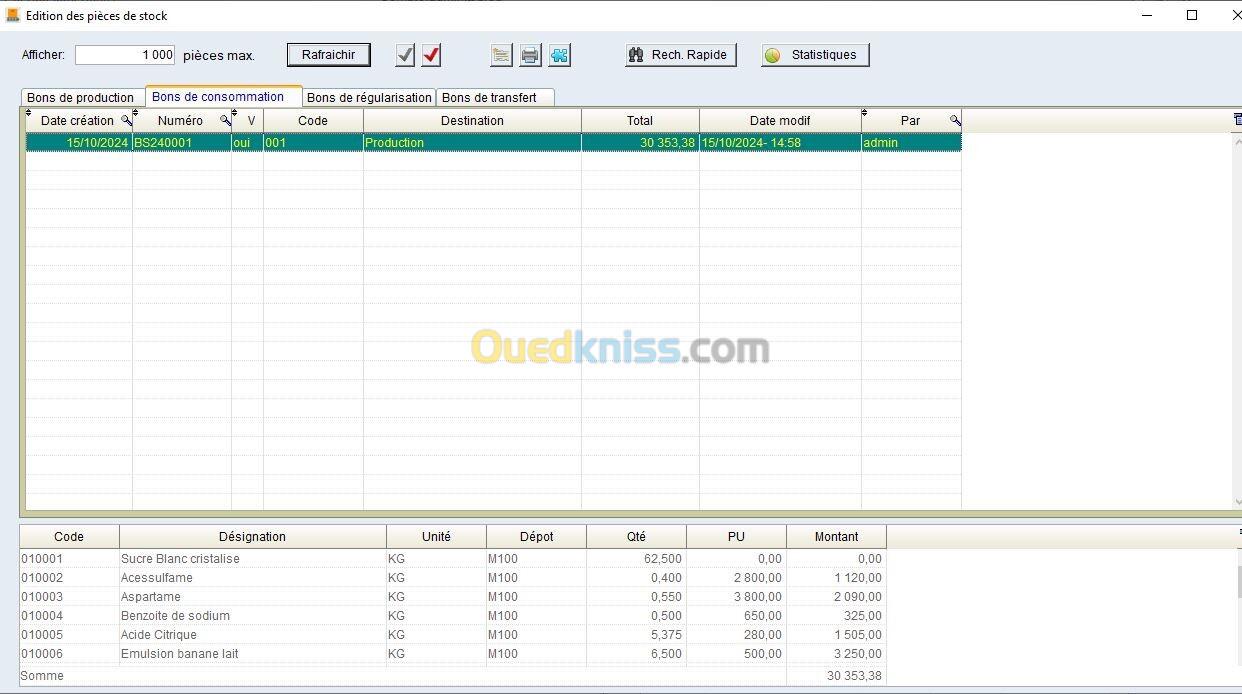
Task: Click the Afficher max pieces input field
Action: point(126,55)
